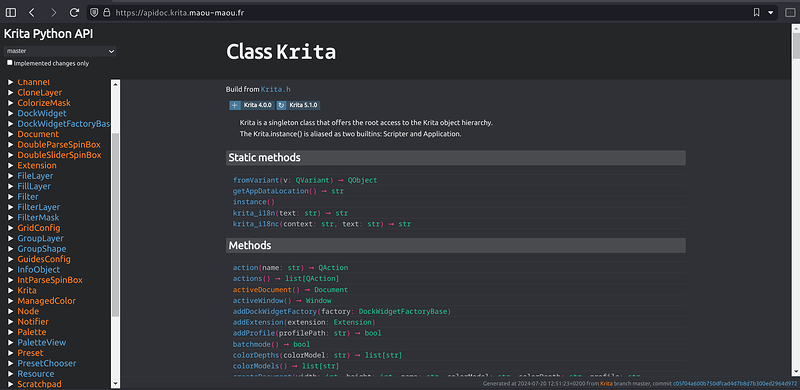
Task: Expand the CloneLayer tree triangle
Action: (11, 92)
